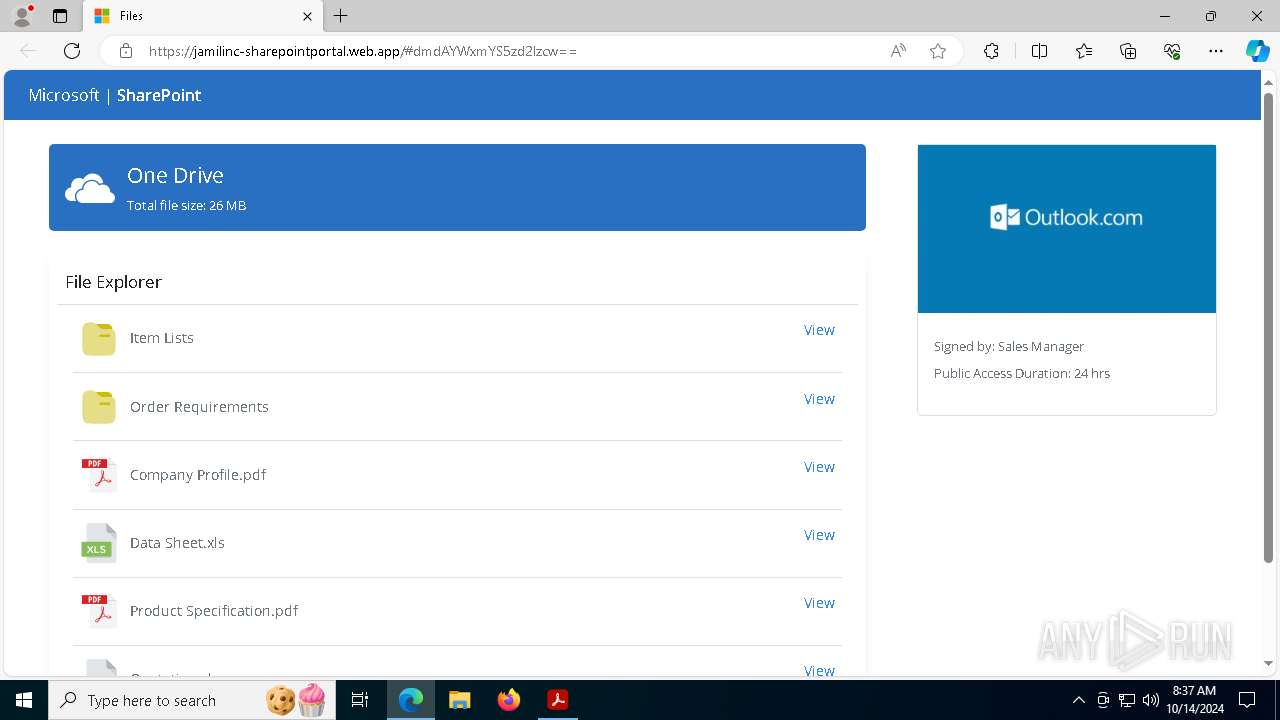1280x720 pixels.
Task: View site information lock icon
Action: point(126,51)
